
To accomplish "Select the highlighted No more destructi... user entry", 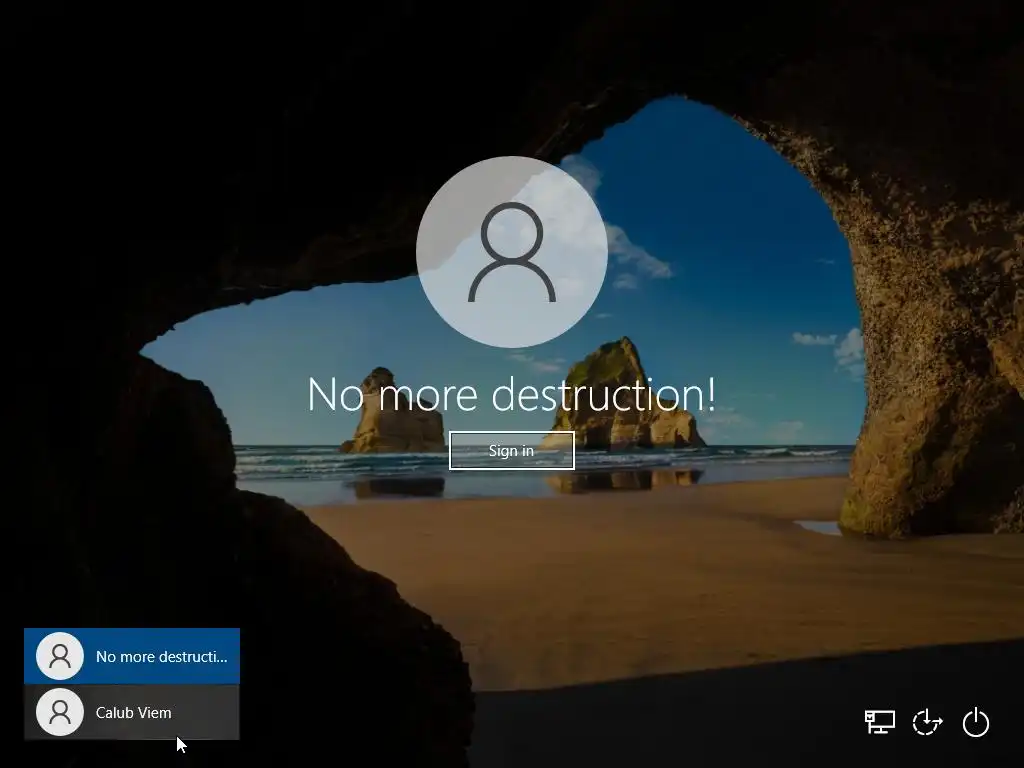I will pyautogui.click(x=132, y=656).
